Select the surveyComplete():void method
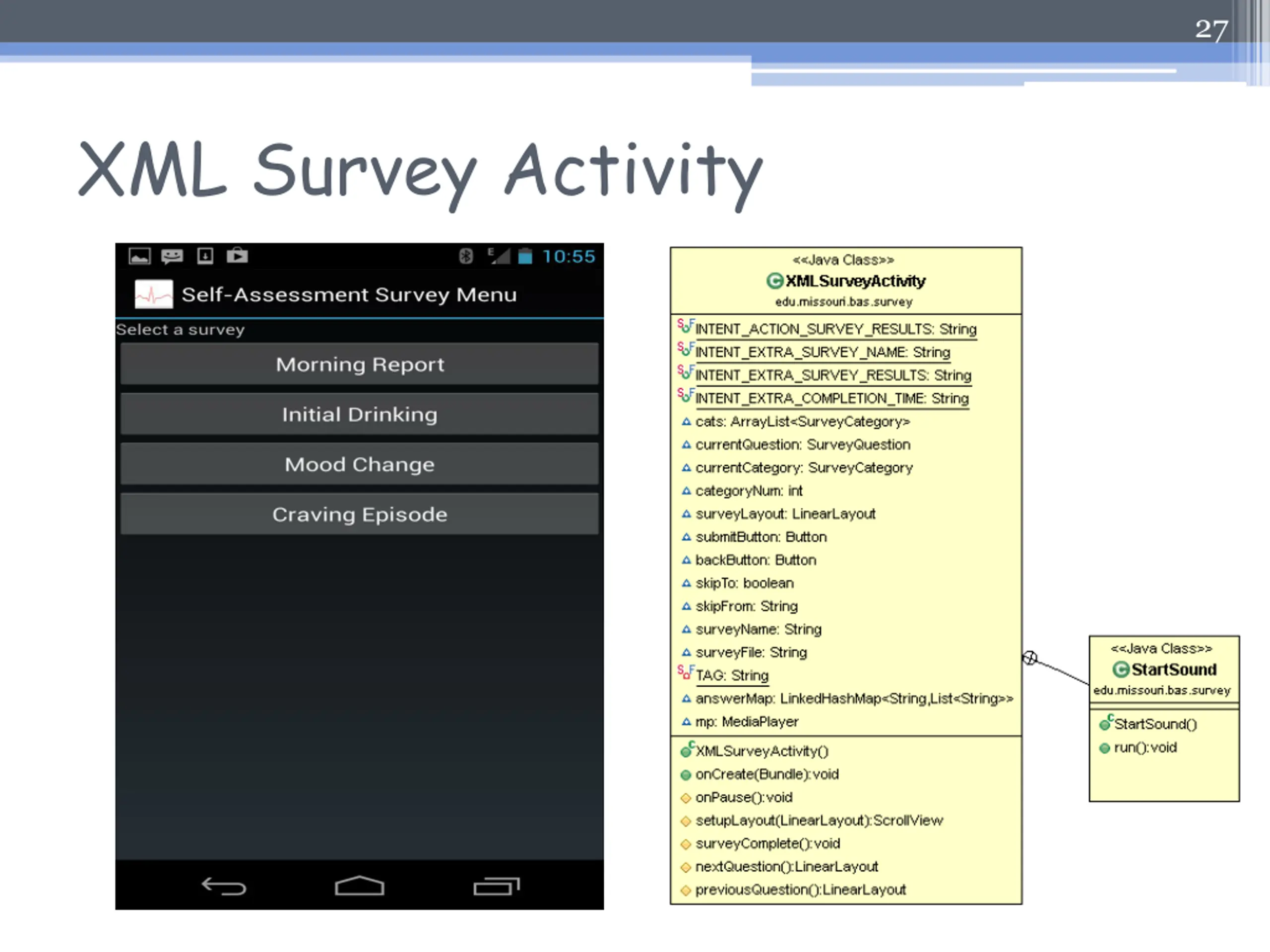Screen dimensions: 1270x952 [x=767, y=843]
